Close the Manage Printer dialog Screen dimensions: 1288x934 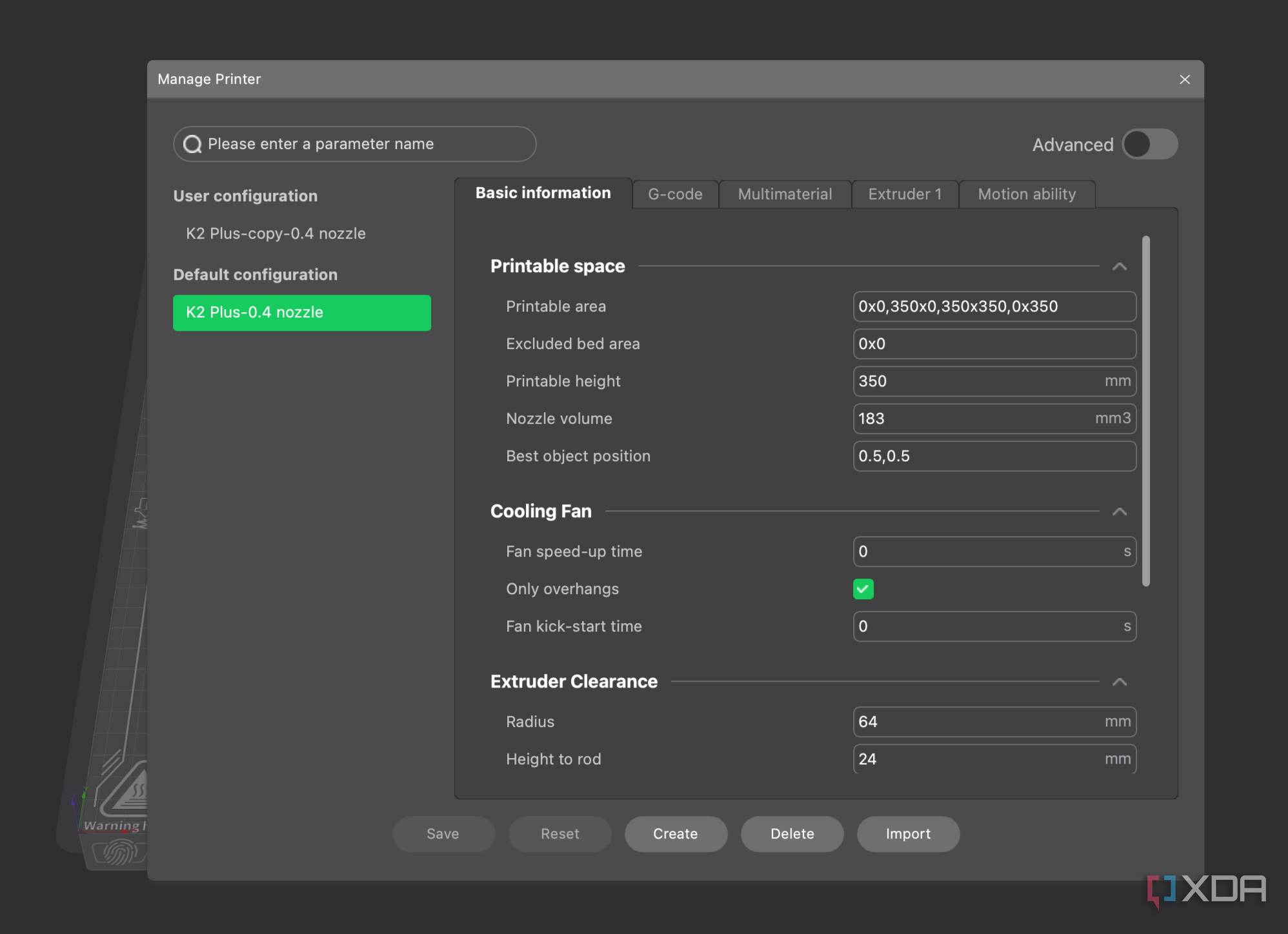[1185, 79]
